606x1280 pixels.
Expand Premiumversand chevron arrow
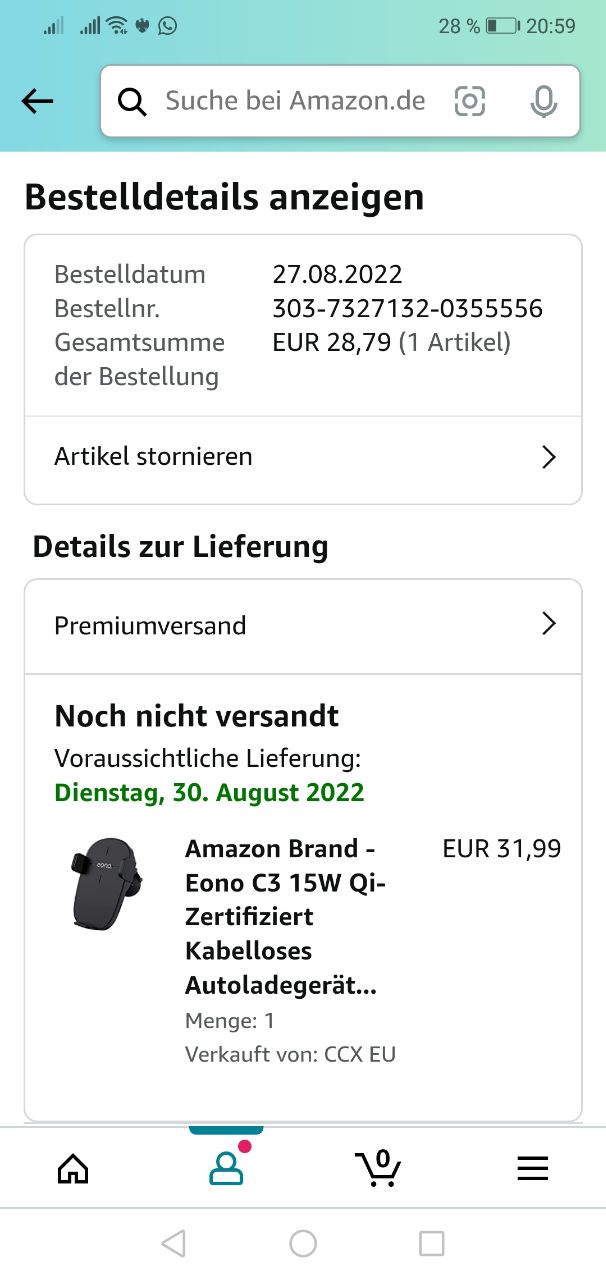548,624
